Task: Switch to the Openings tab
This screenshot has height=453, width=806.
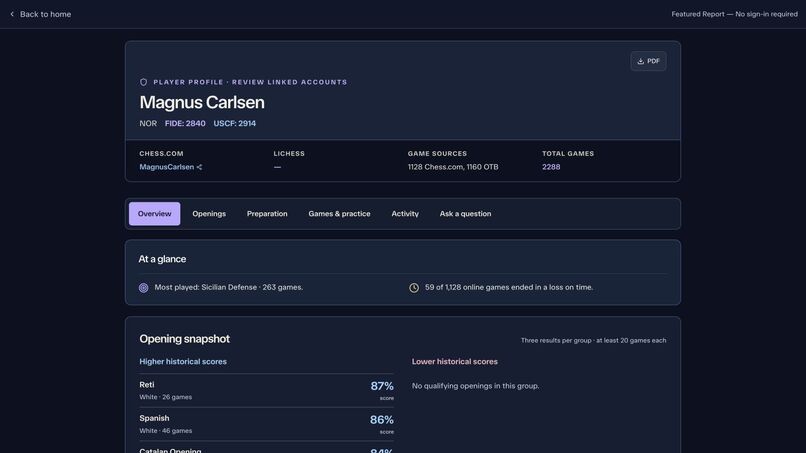Action: click(209, 214)
